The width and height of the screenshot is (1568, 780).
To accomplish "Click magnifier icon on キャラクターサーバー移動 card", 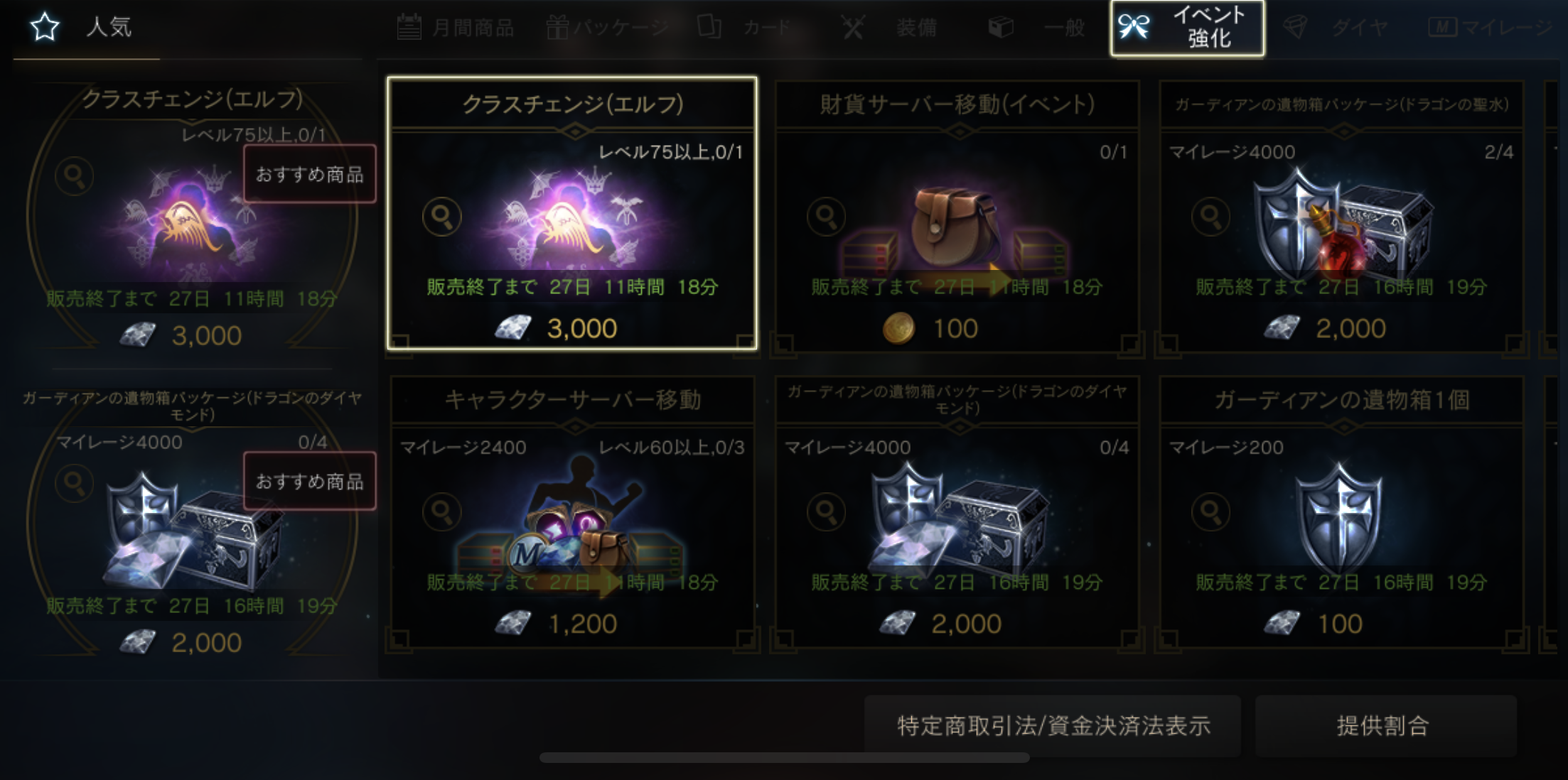I will 441,511.
